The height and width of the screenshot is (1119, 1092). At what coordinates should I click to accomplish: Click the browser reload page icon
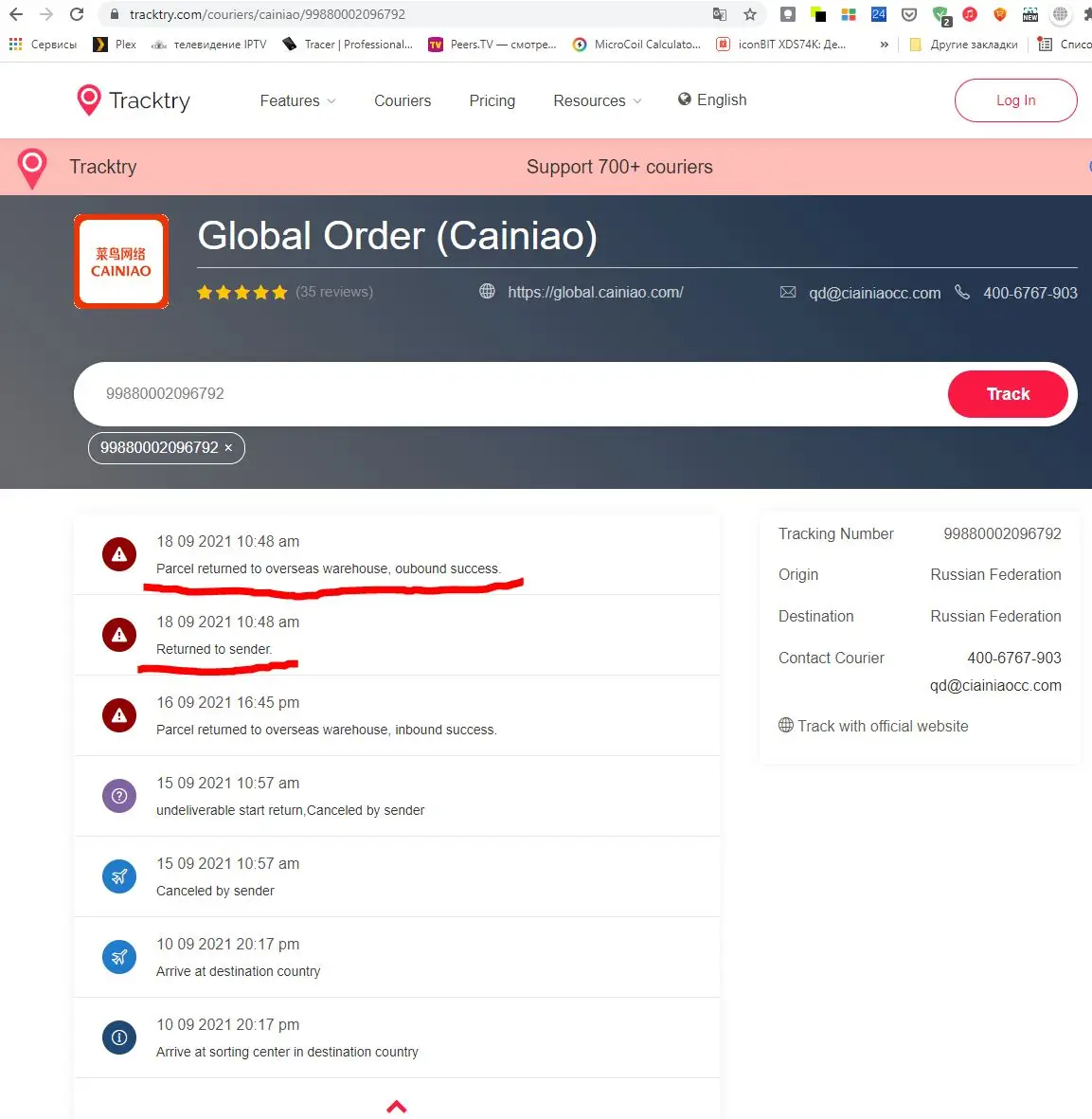[x=77, y=14]
